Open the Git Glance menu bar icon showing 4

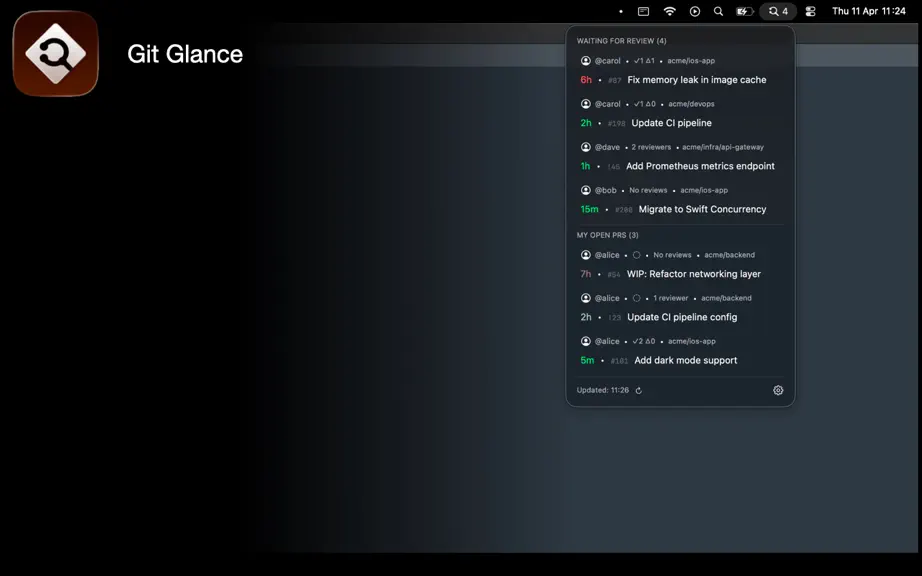pyautogui.click(x=778, y=11)
